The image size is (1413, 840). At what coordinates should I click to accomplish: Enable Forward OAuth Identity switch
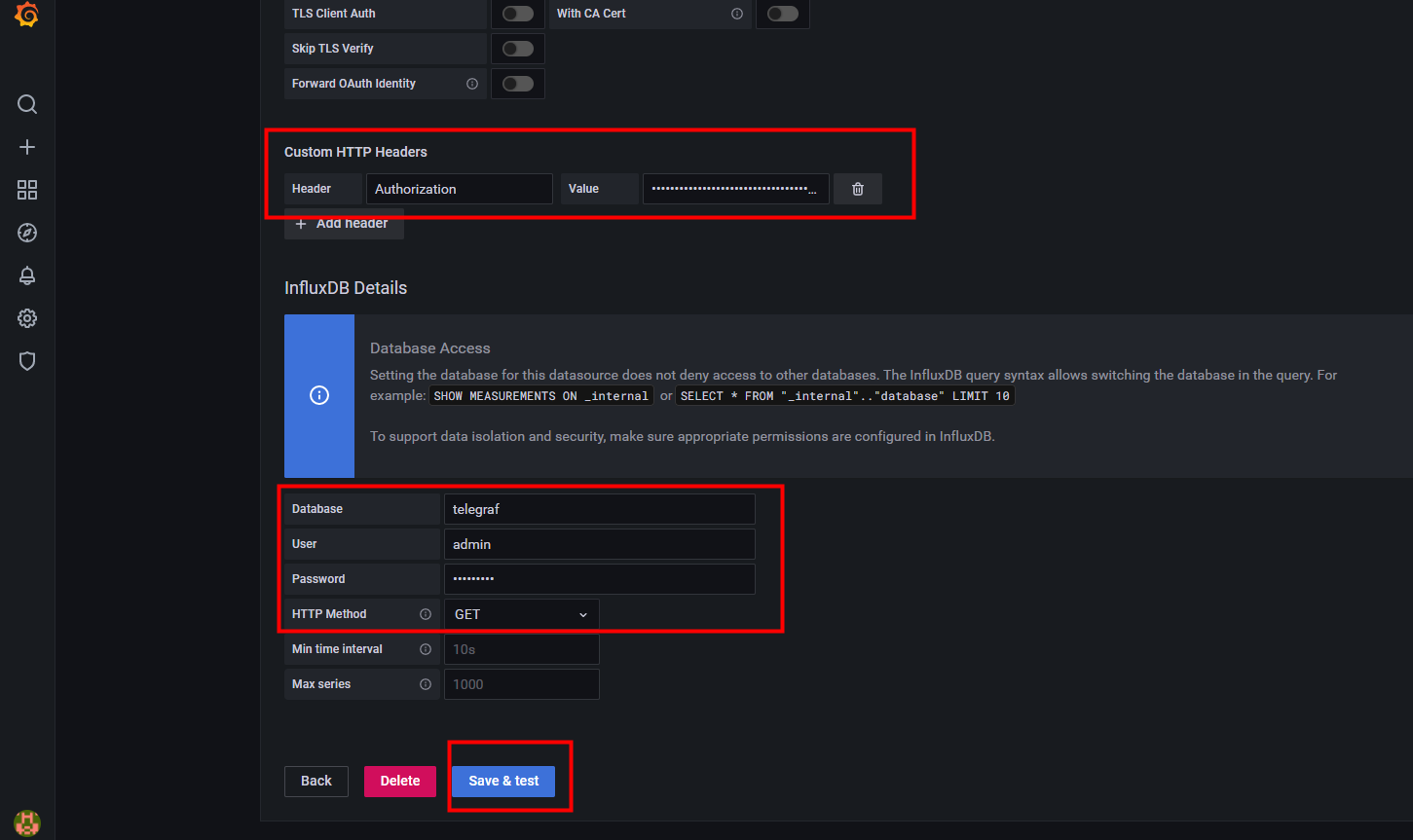coord(518,84)
